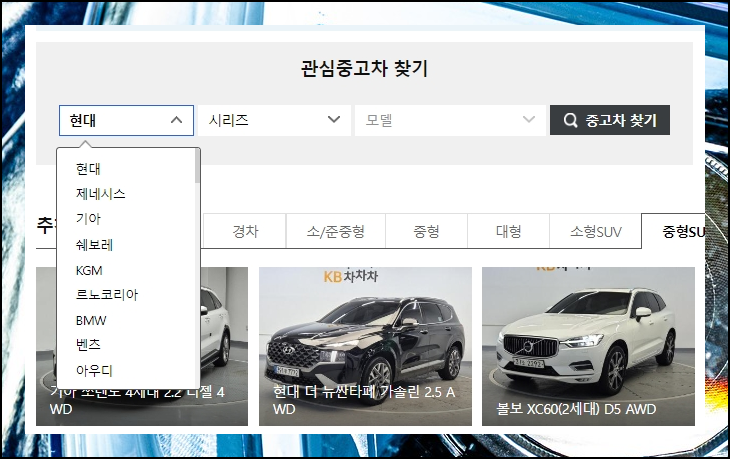This screenshot has height=459, width=730.
Task: Open the 시리즈 series dropdown
Action: (x=274, y=121)
